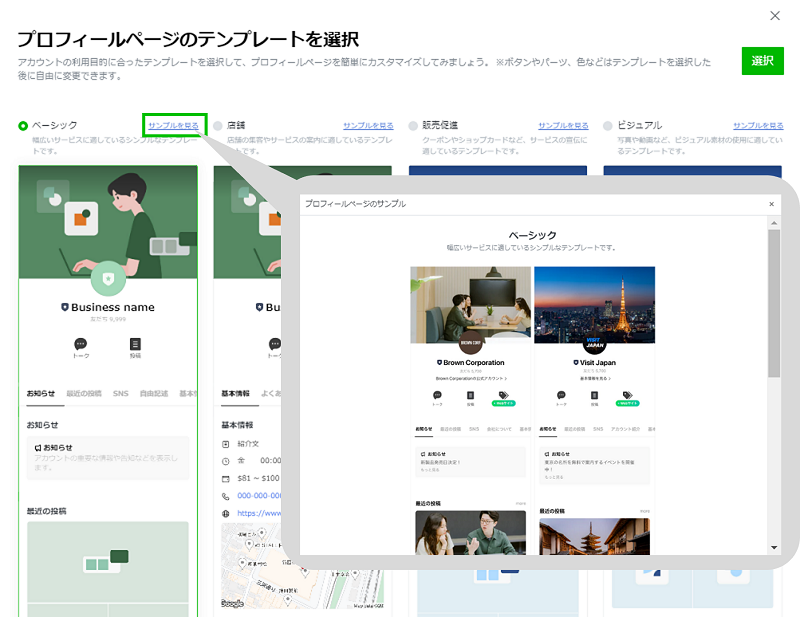Click the トーク chat icon under Business name
The image size is (800, 617).
[81, 344]
